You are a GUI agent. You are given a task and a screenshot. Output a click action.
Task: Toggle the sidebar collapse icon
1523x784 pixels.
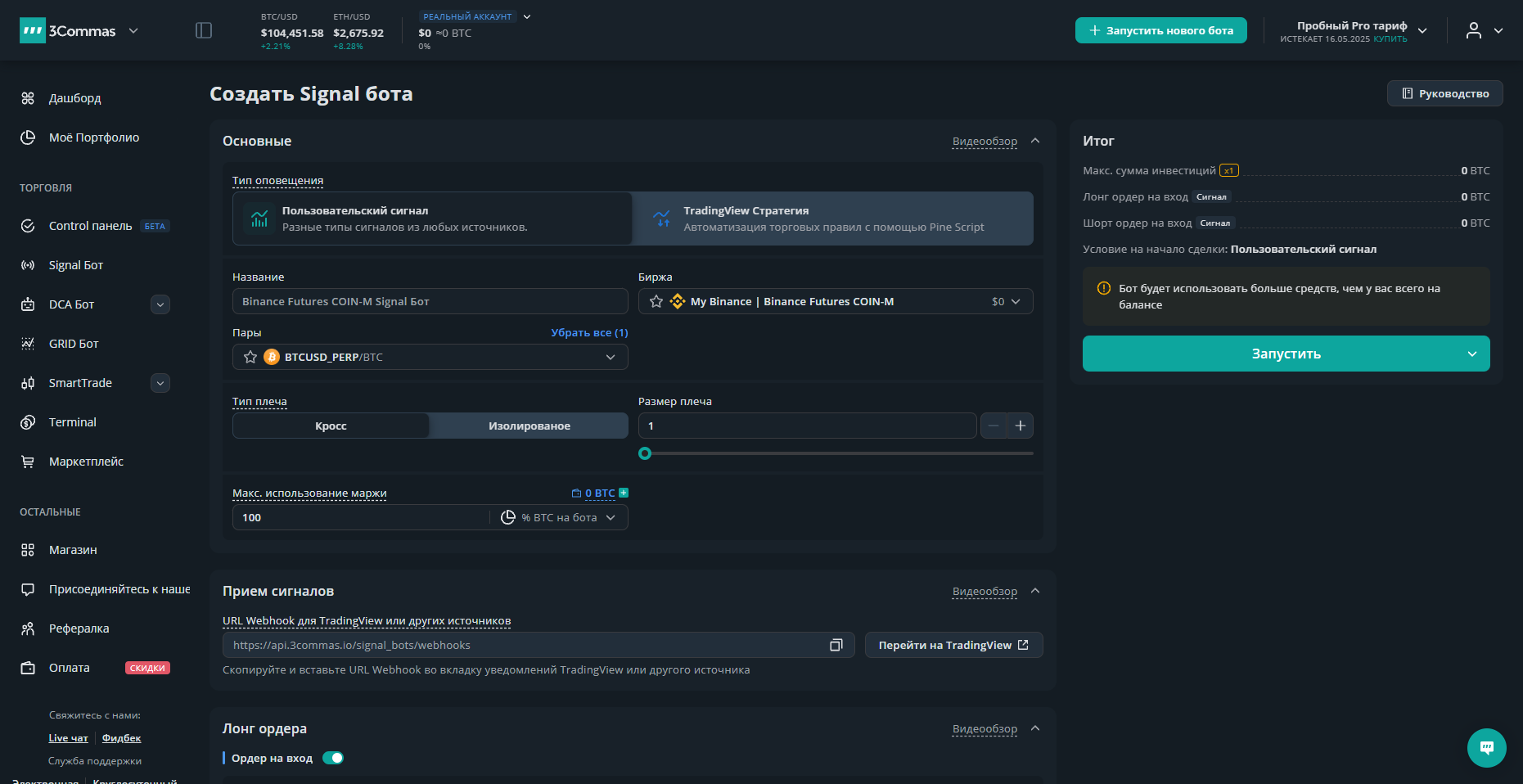[204, 30]
